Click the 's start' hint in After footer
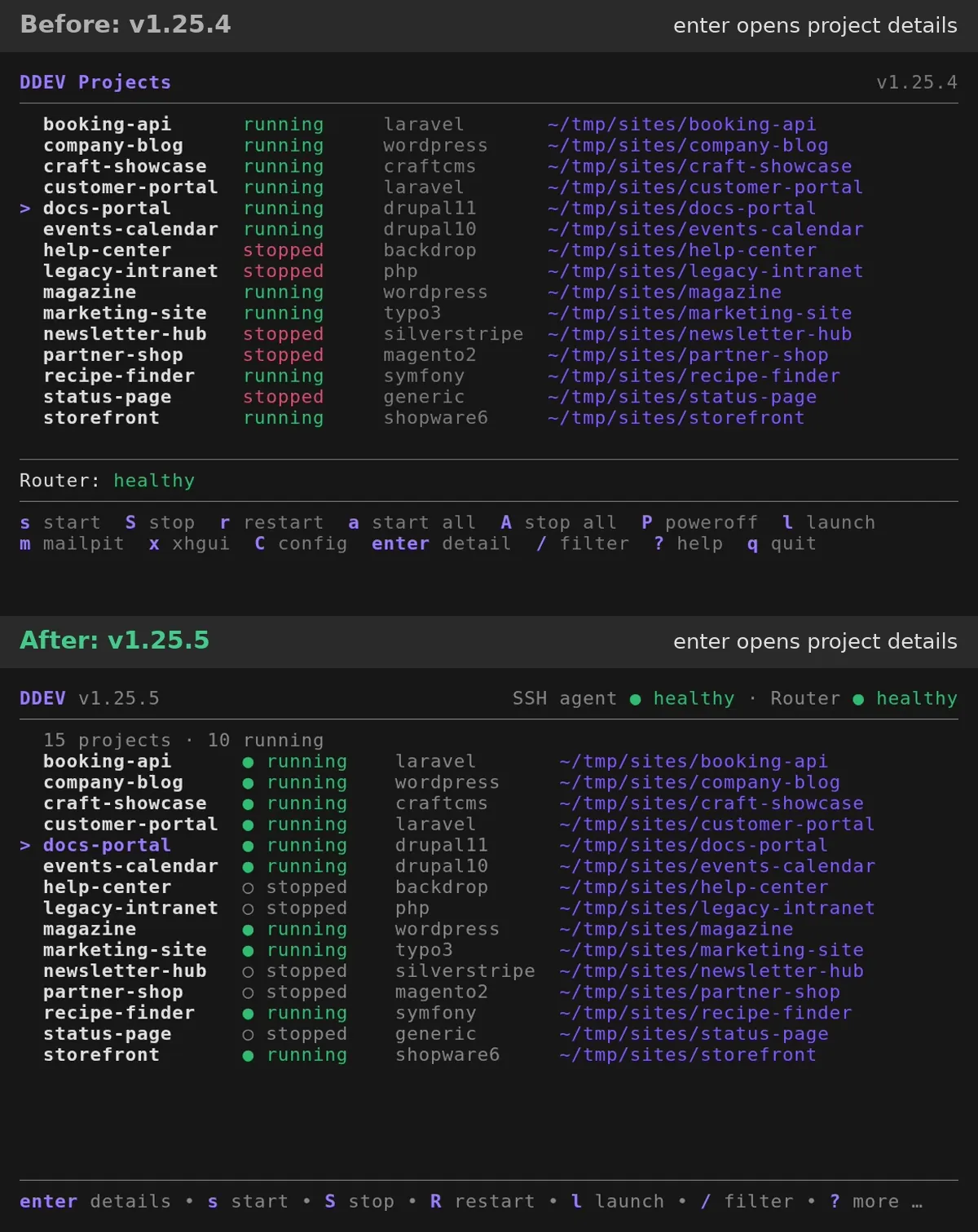The image size is (978, 1232). click(248, 1202)
